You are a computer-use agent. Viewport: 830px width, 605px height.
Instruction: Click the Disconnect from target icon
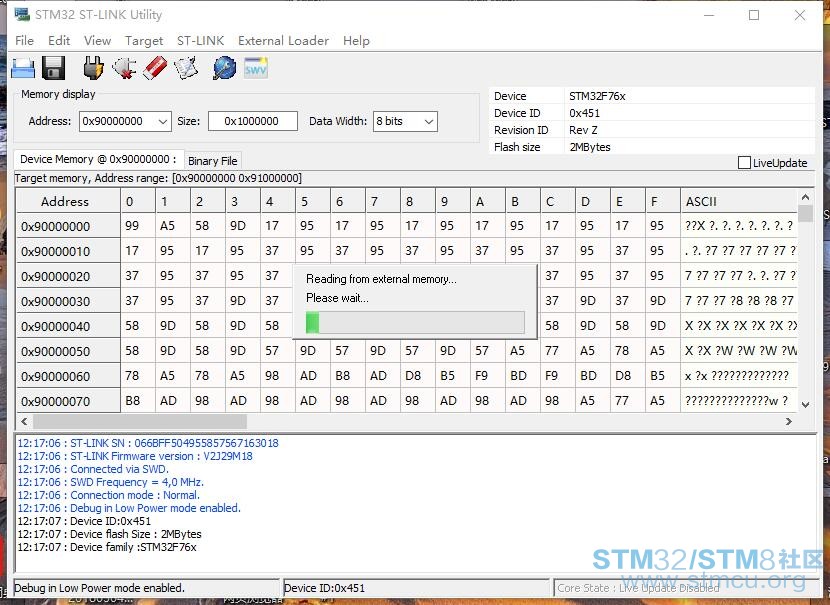pos(124,68)
